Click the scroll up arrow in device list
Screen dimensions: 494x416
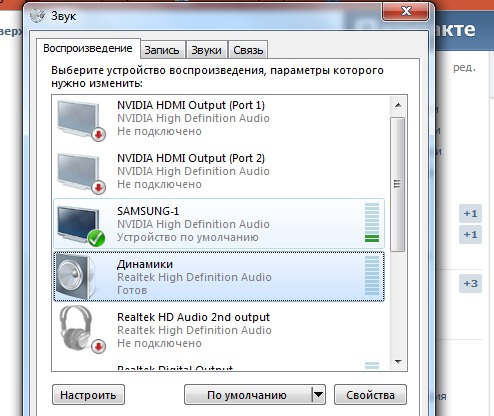point(398,105)
